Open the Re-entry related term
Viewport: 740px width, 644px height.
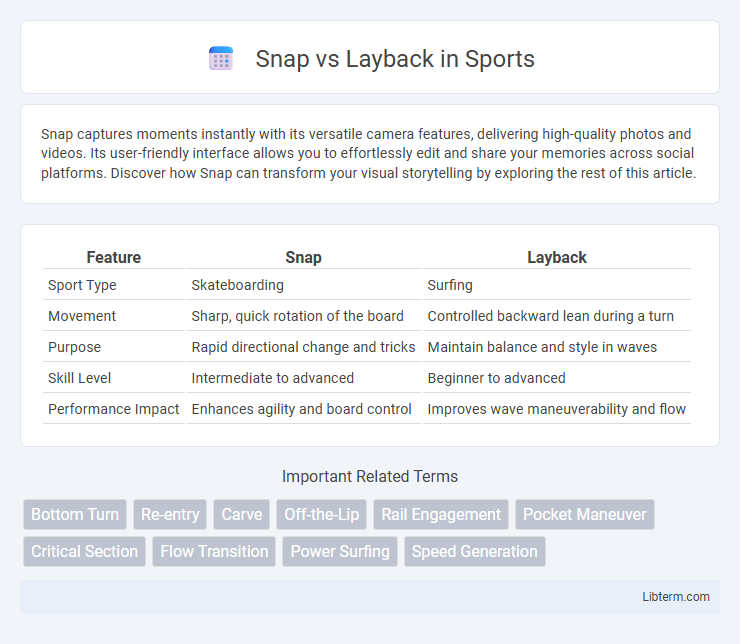[170, 514]
